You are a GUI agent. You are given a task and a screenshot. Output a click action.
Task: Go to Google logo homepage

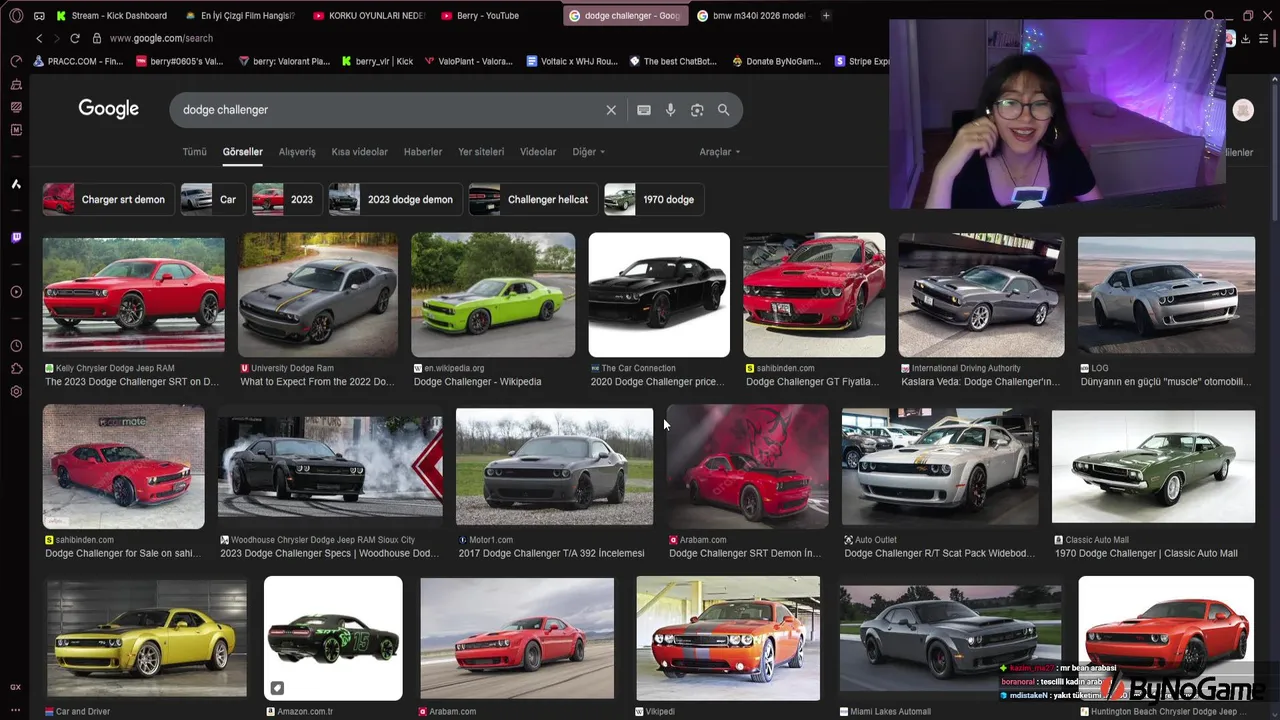click(x=109, y=109)
